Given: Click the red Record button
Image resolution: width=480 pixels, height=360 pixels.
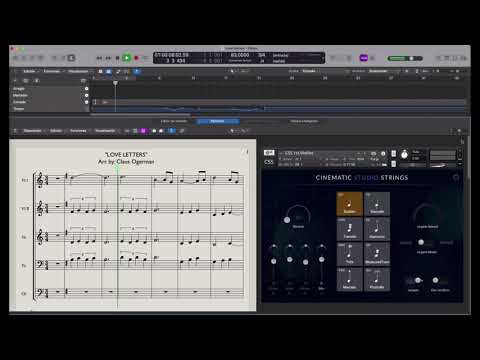Looking at the screenshot, I should point(136,58).
